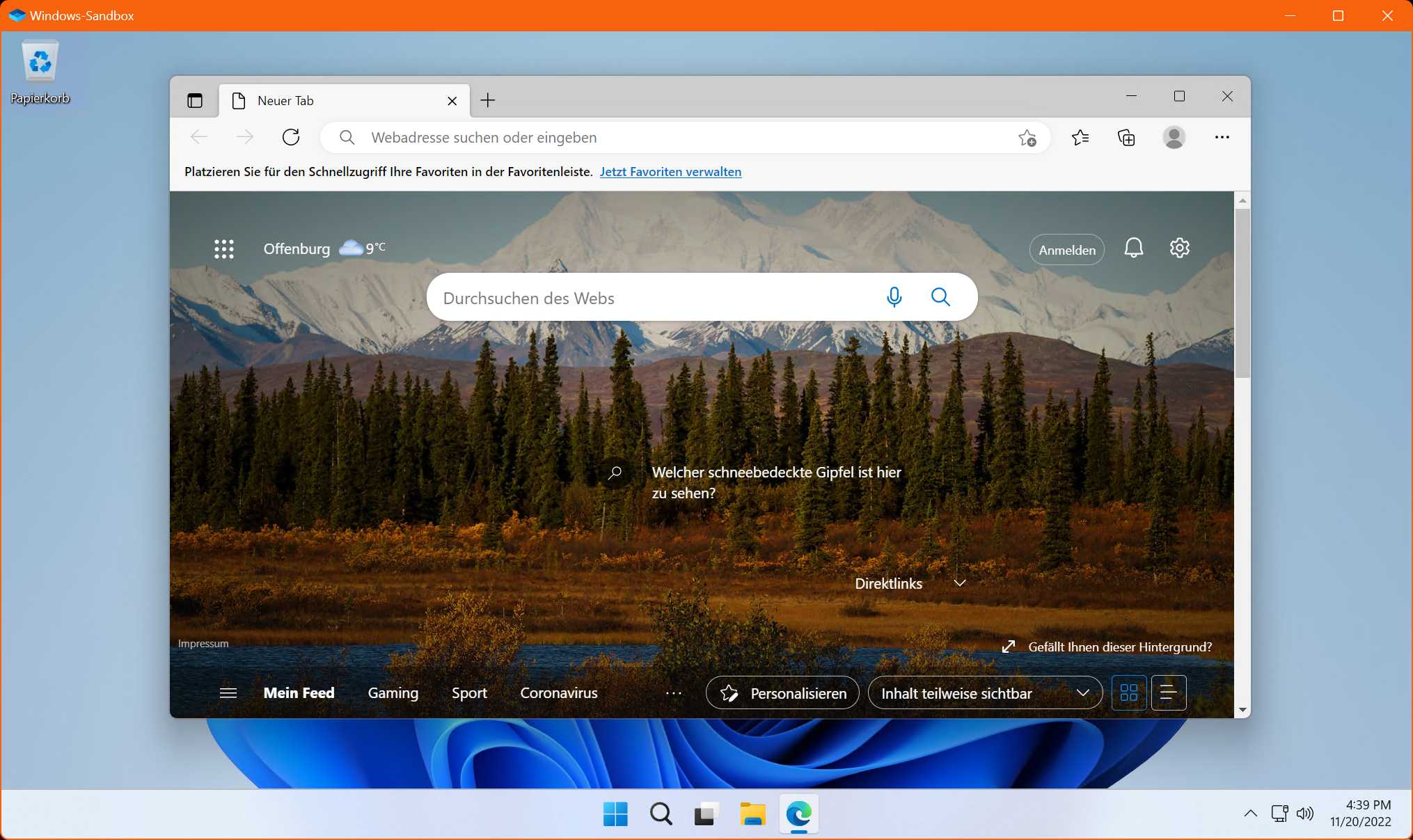Viewport: 1413px width, 840px height.
Task: Open the Collections panel in Edge
Action: tap(1126, 137)
